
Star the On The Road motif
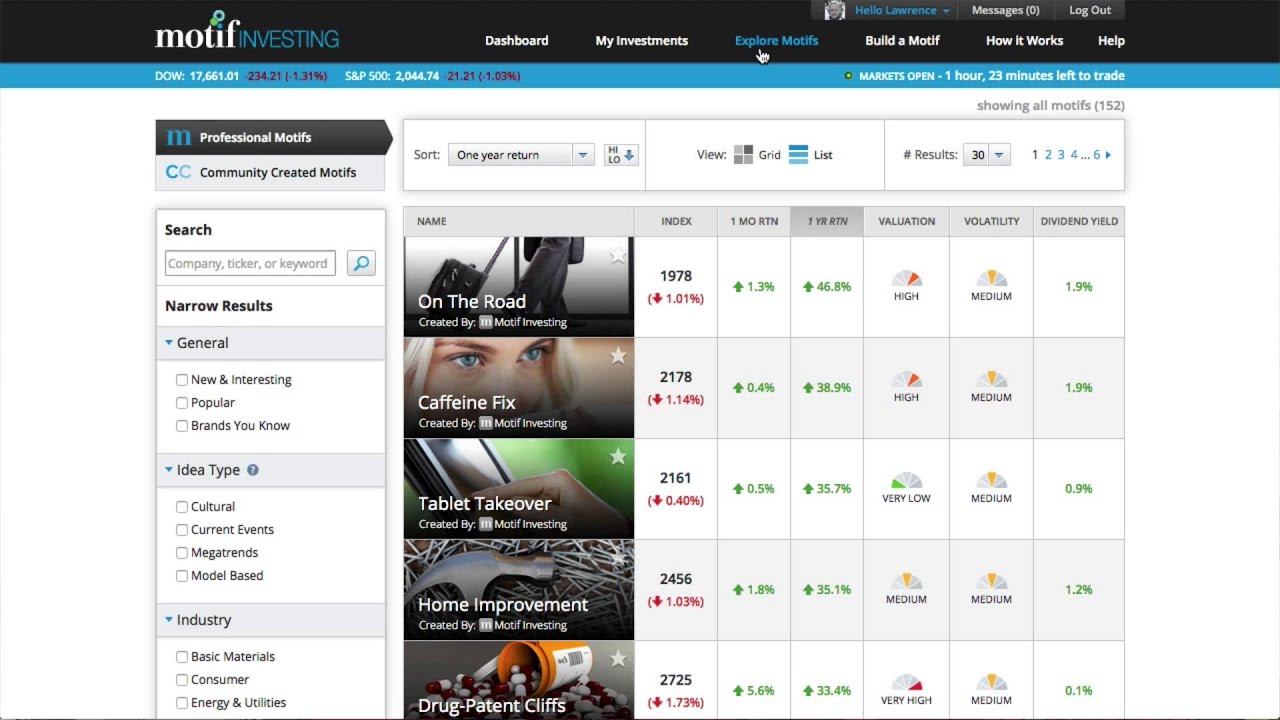pyautogui.click(x=618, y=256)
